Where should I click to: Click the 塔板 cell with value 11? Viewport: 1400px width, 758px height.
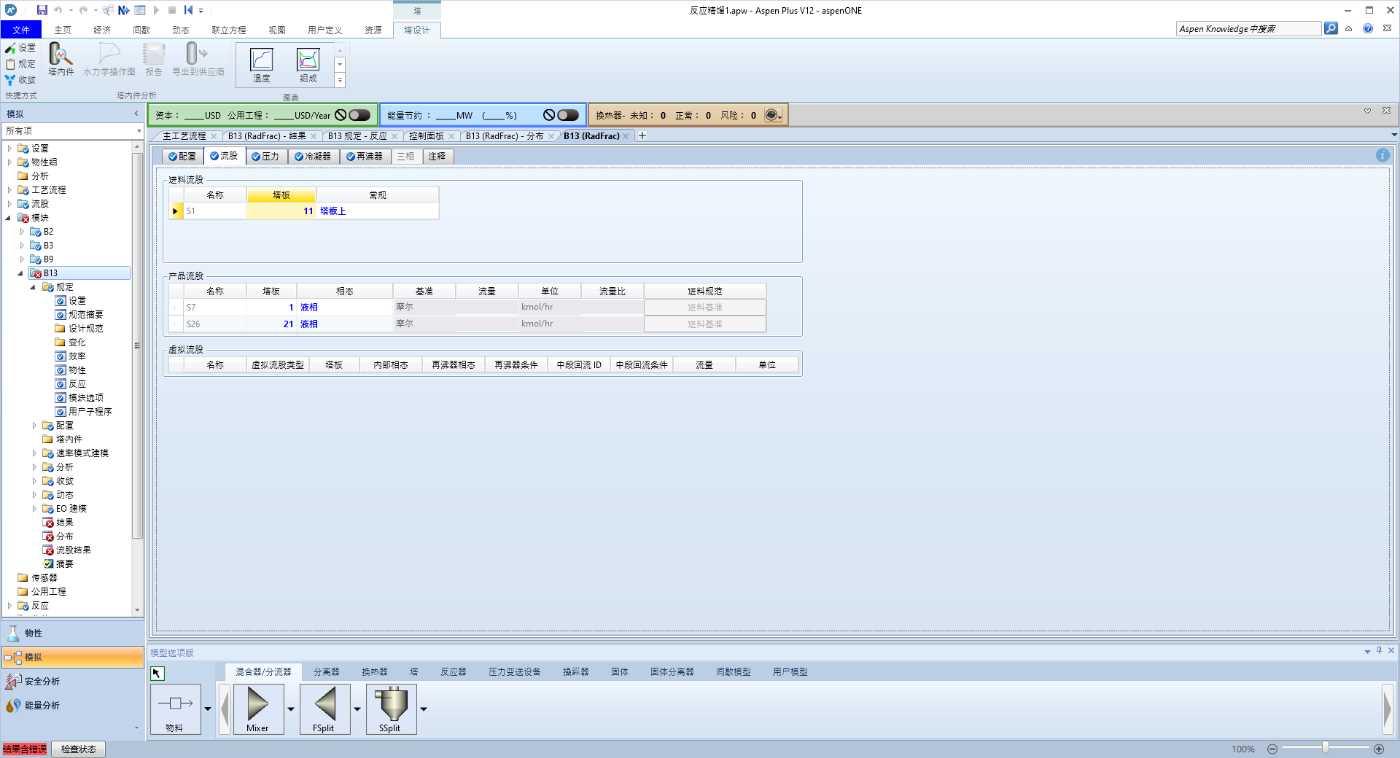click(x=281, y=211)
